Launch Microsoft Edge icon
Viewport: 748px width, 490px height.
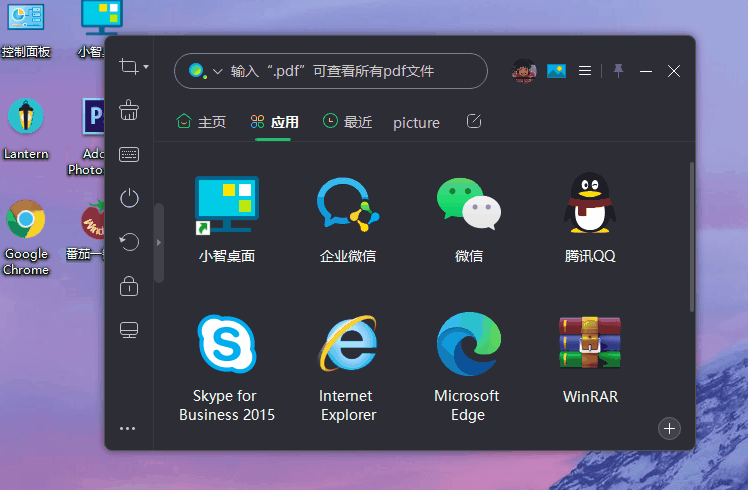click(469, 344)
